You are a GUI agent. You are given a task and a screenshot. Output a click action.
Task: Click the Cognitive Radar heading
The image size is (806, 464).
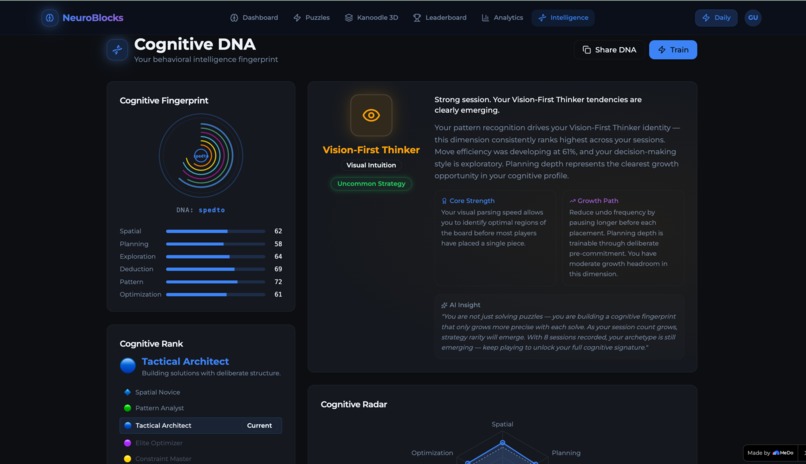(x=354, y=404)
